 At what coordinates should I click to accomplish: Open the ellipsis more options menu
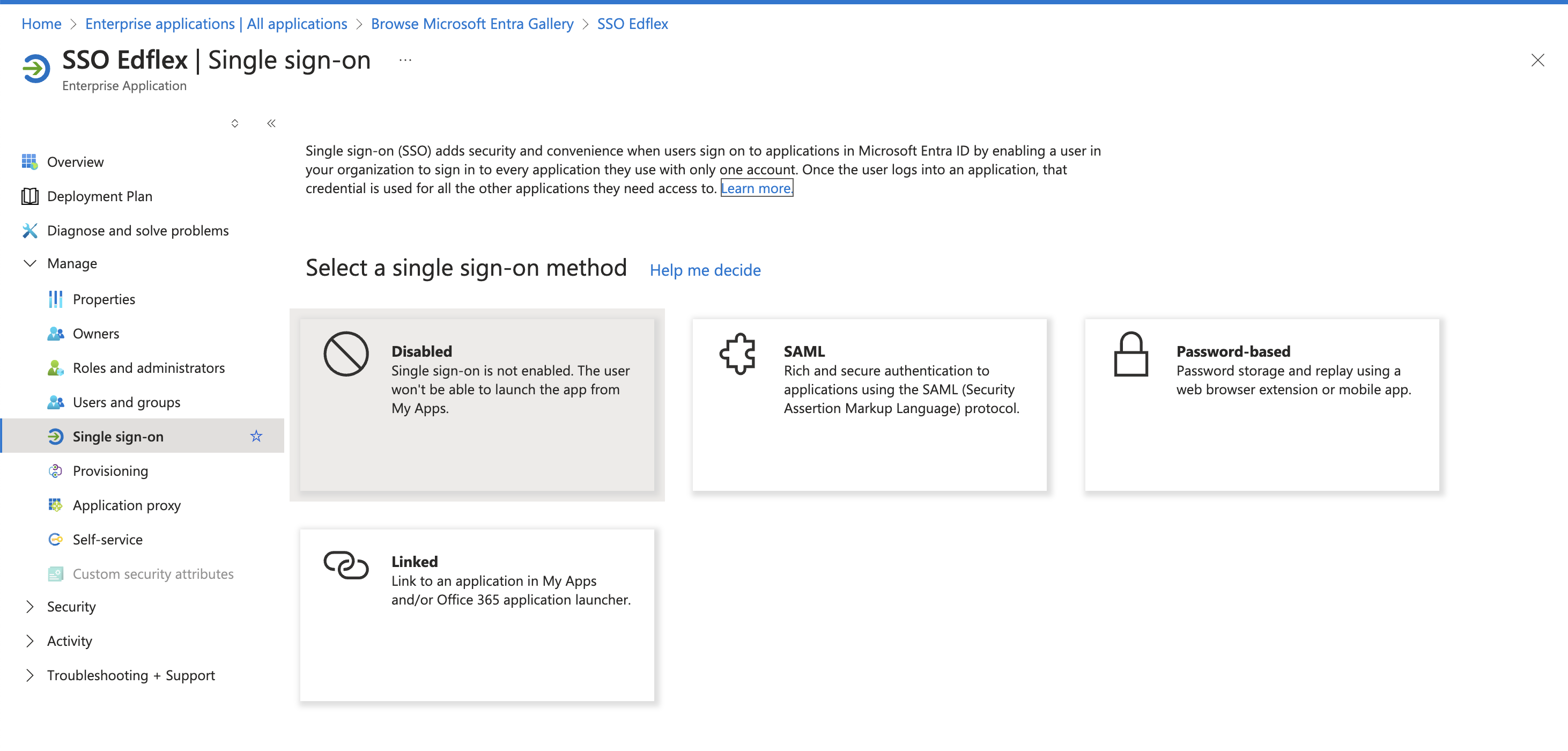405,60
